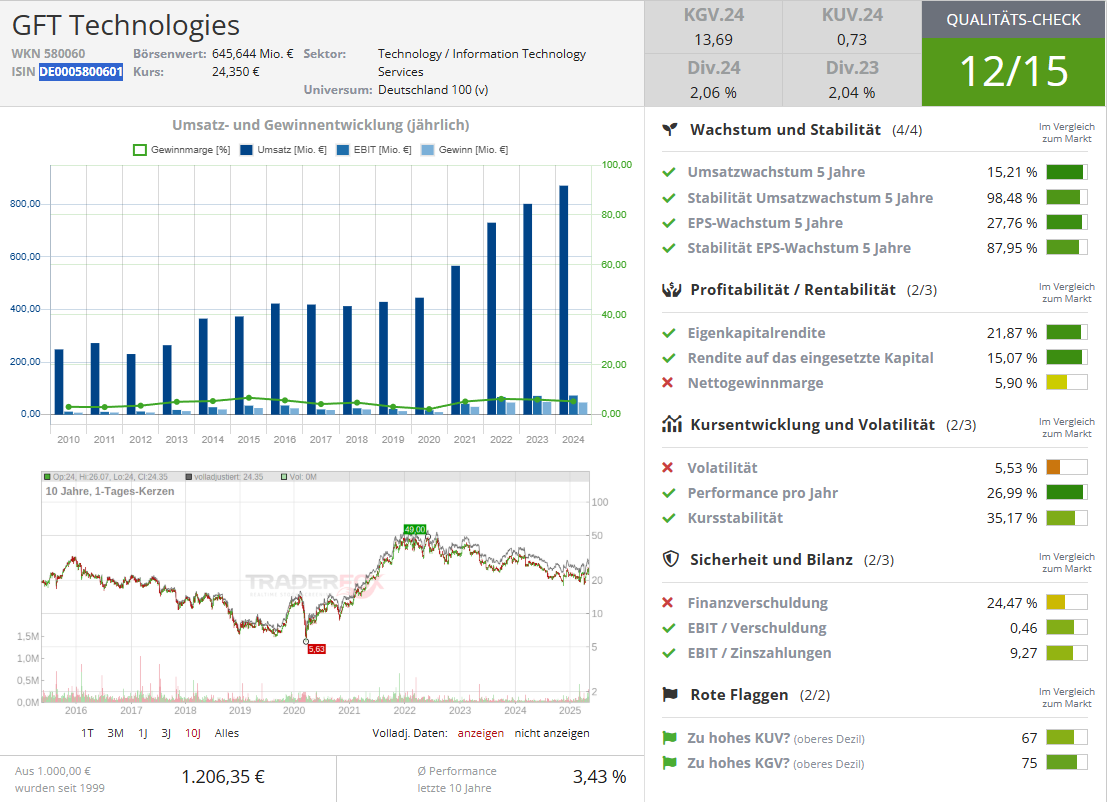1107x802 pixels.
Task: Click the QUALITÄTS-CHECK header
Action: point(1014,20)
